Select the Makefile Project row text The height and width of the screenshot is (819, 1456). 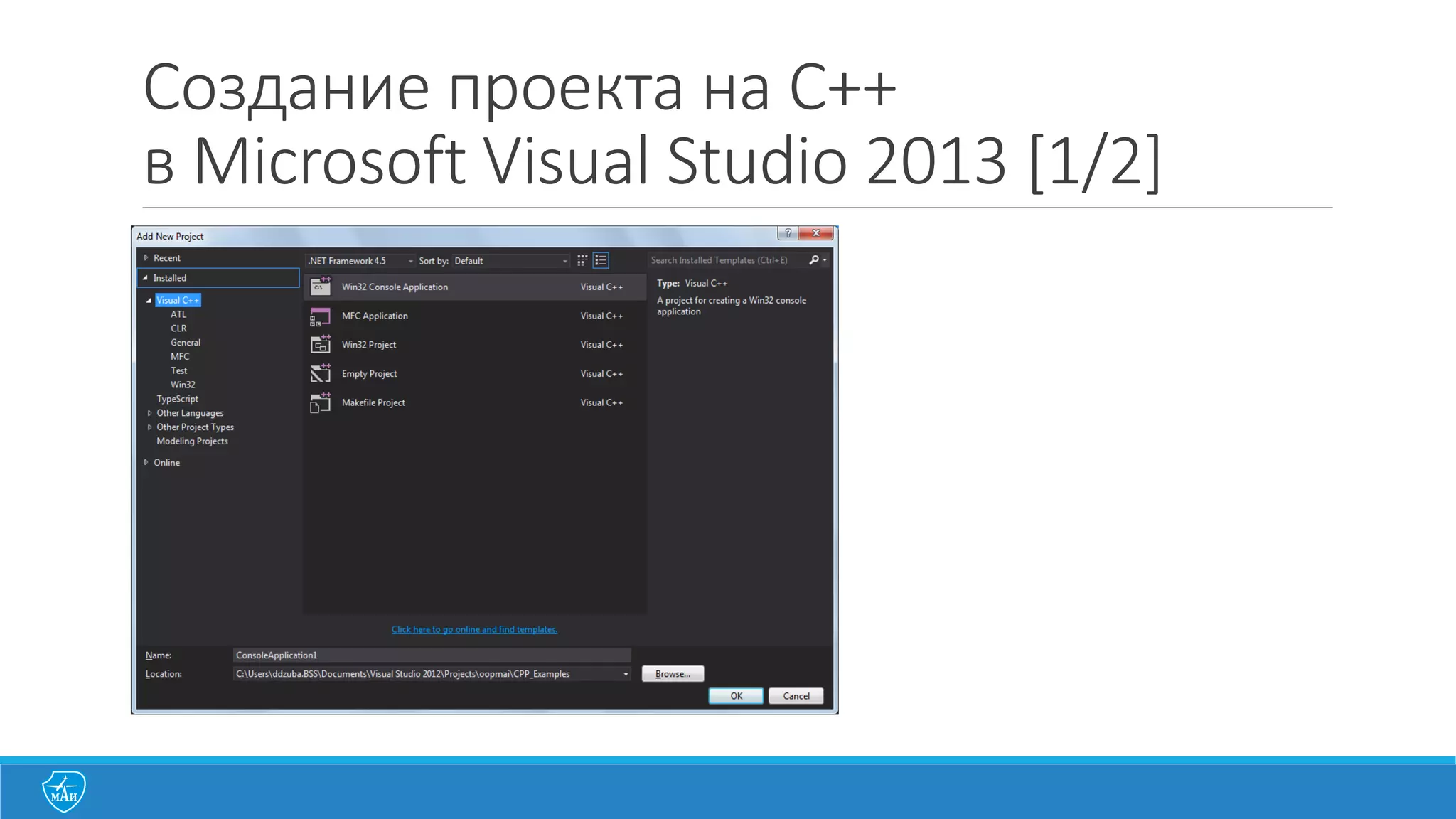click(x=373, y=402)
